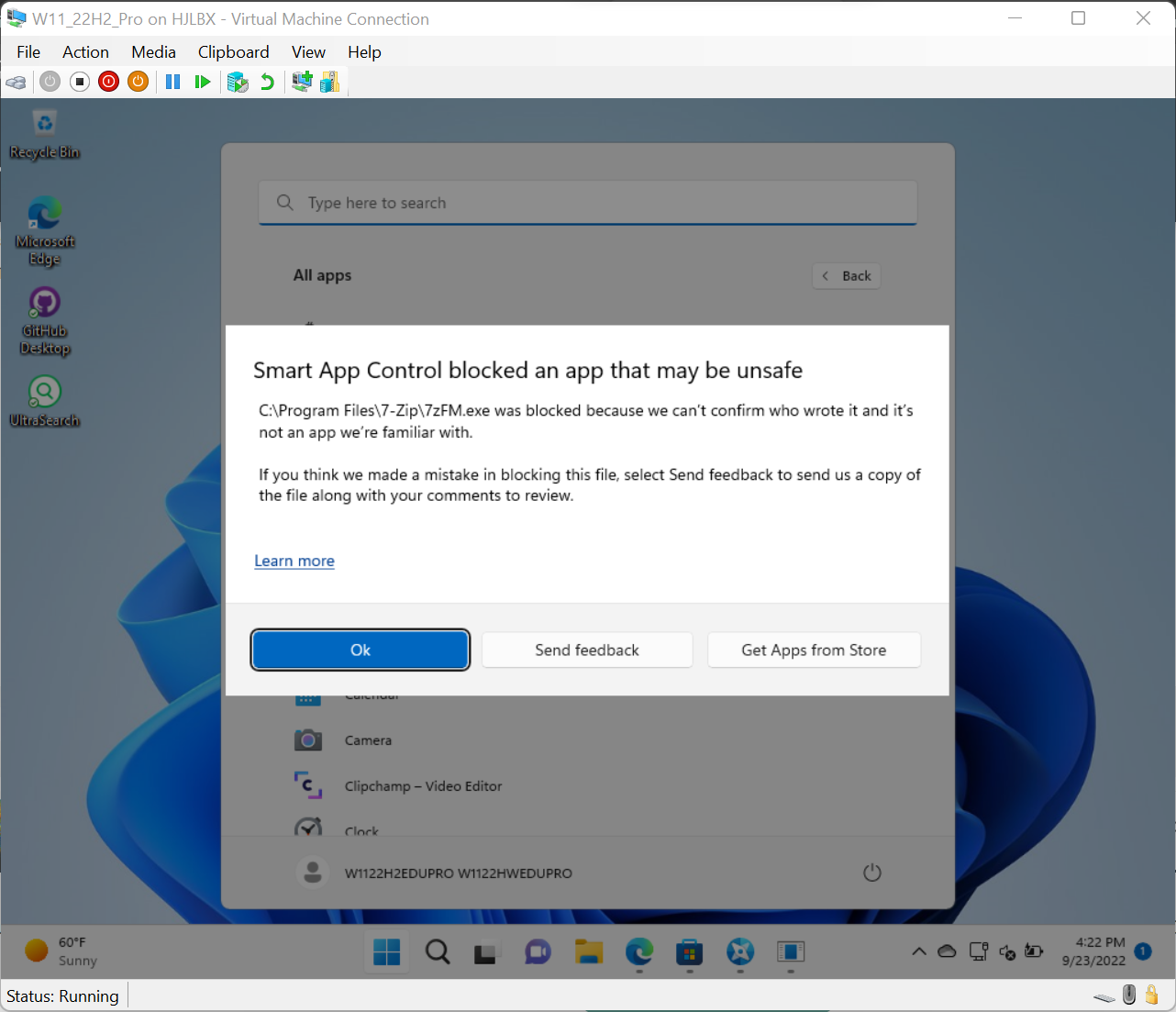Turn off the VM with the stop icon
1176x1012 pixels.
80,82
